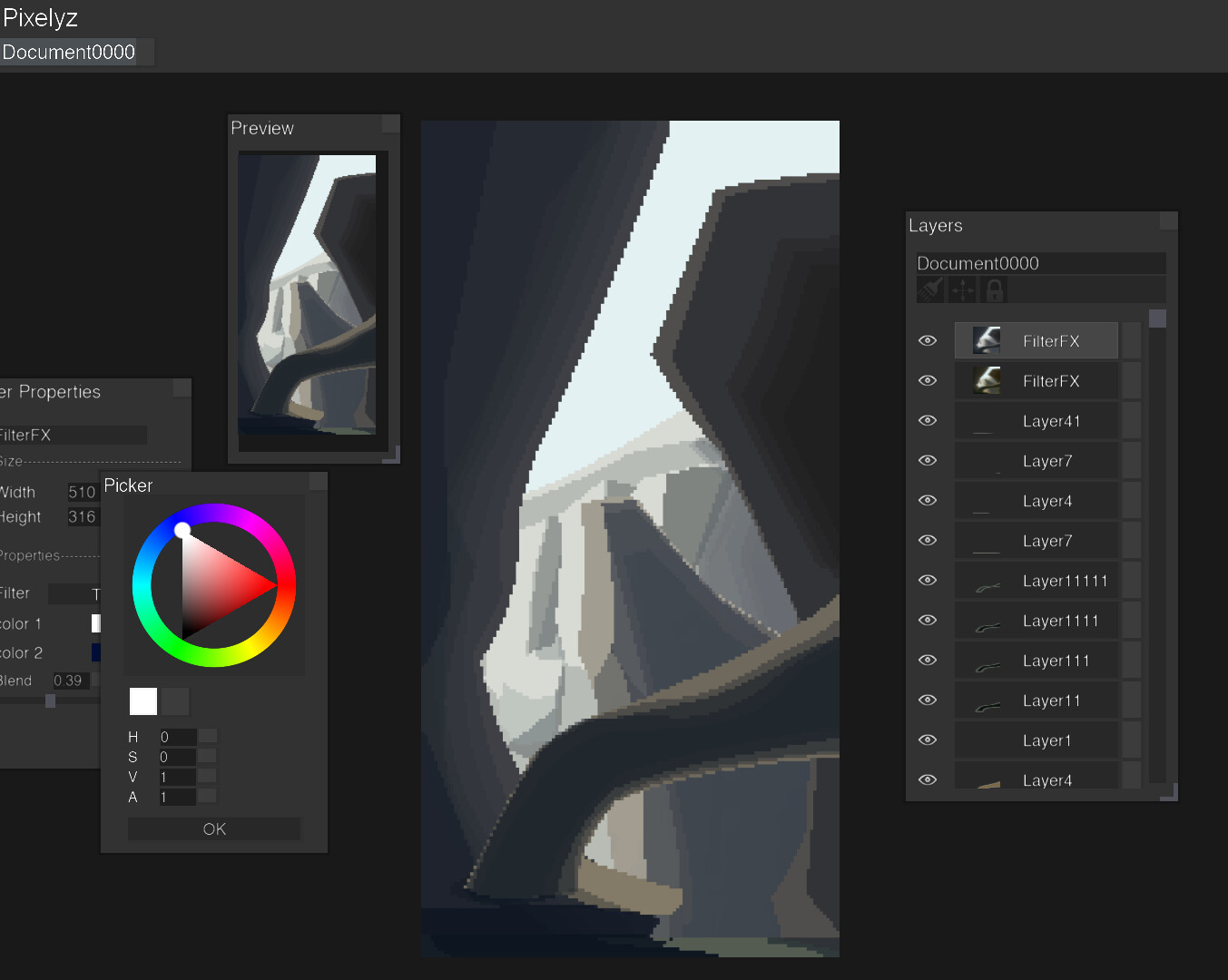Click the Color 2 swatch in Properties
The height and width of the screenshot is (980, 1228).
[95, 652]
